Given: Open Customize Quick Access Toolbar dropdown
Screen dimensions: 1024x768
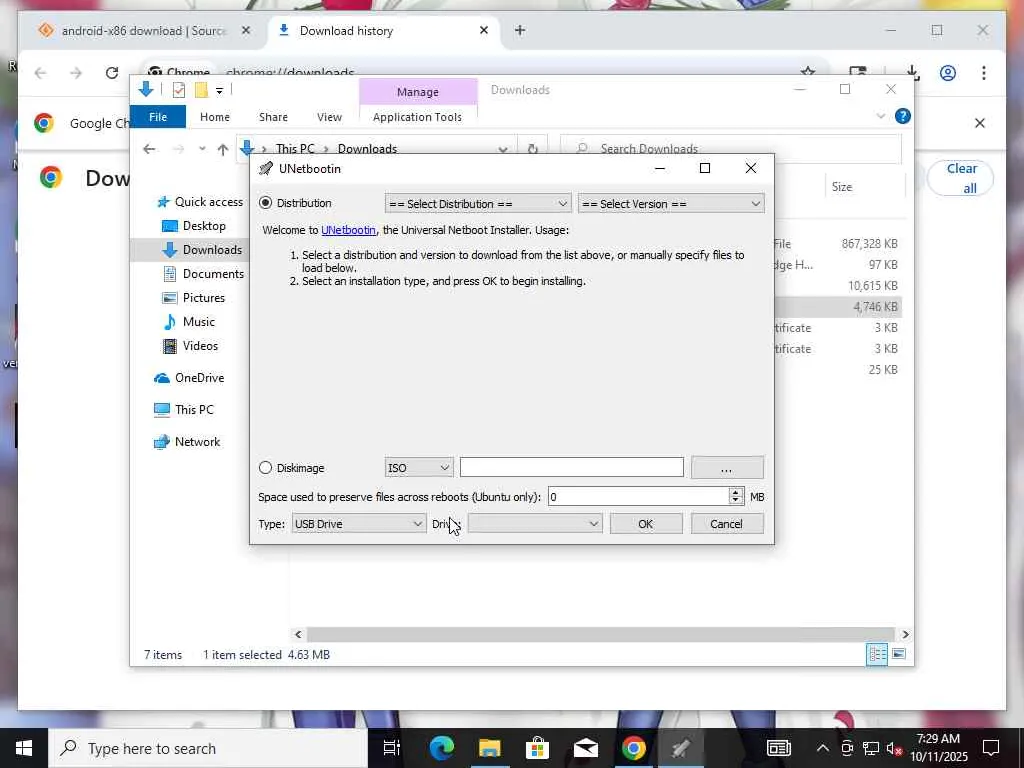Looking at the screenshot, I should tap(219, 91).
